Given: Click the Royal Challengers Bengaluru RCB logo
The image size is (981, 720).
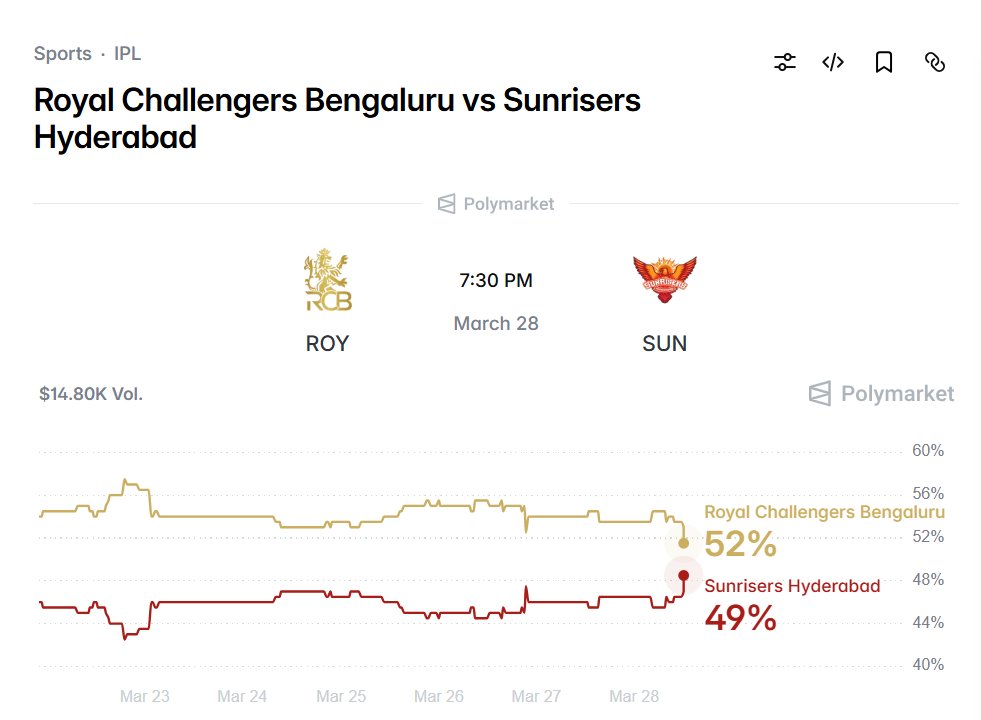Looking at the screenshot, I should pos(327,283).
